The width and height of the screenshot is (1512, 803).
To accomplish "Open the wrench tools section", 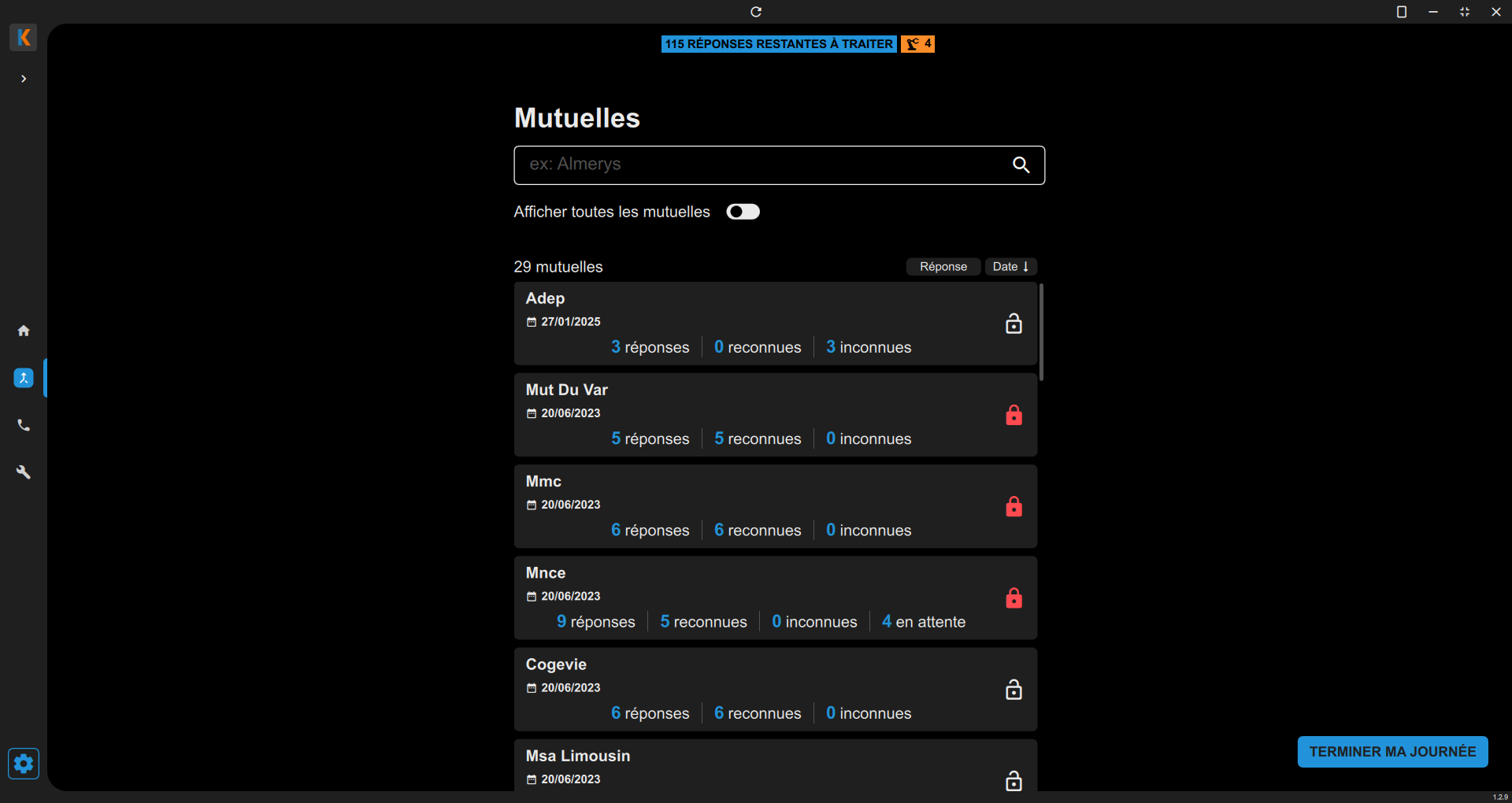I will [x=24, y=472].
